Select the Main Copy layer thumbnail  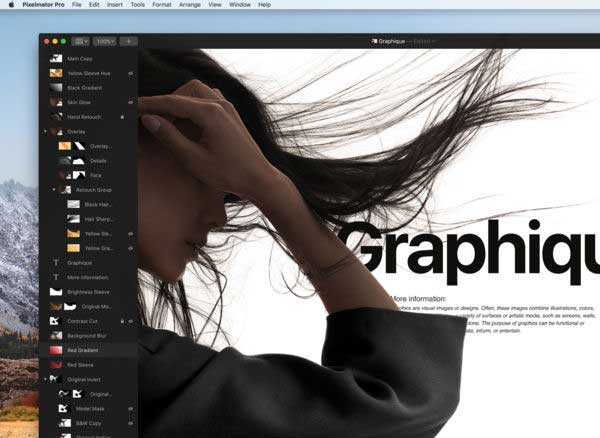[x=56, y=59]
